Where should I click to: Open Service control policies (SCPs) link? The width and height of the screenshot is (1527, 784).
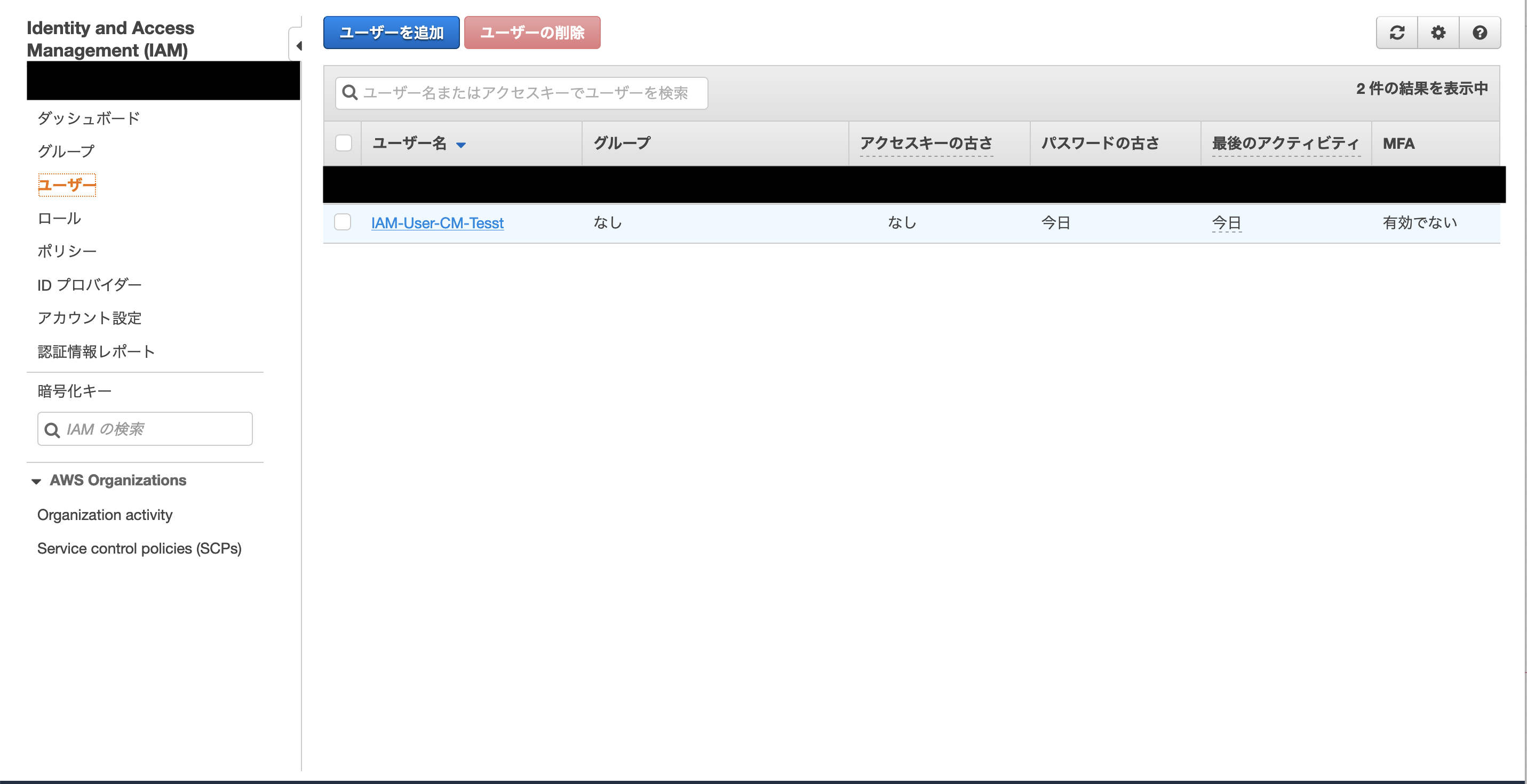pos(139,549)
